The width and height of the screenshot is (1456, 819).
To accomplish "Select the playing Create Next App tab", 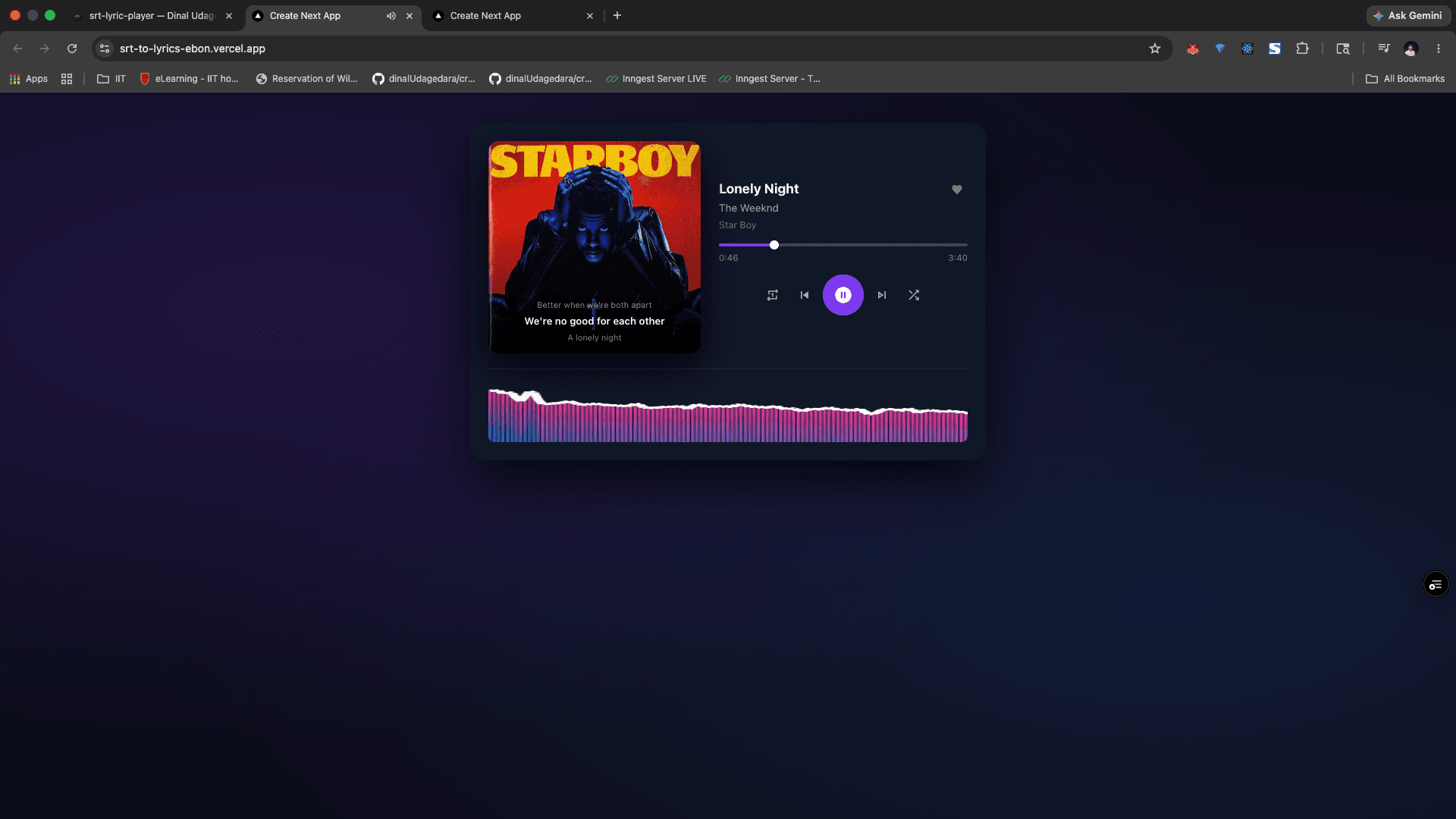I will point(305,15).
